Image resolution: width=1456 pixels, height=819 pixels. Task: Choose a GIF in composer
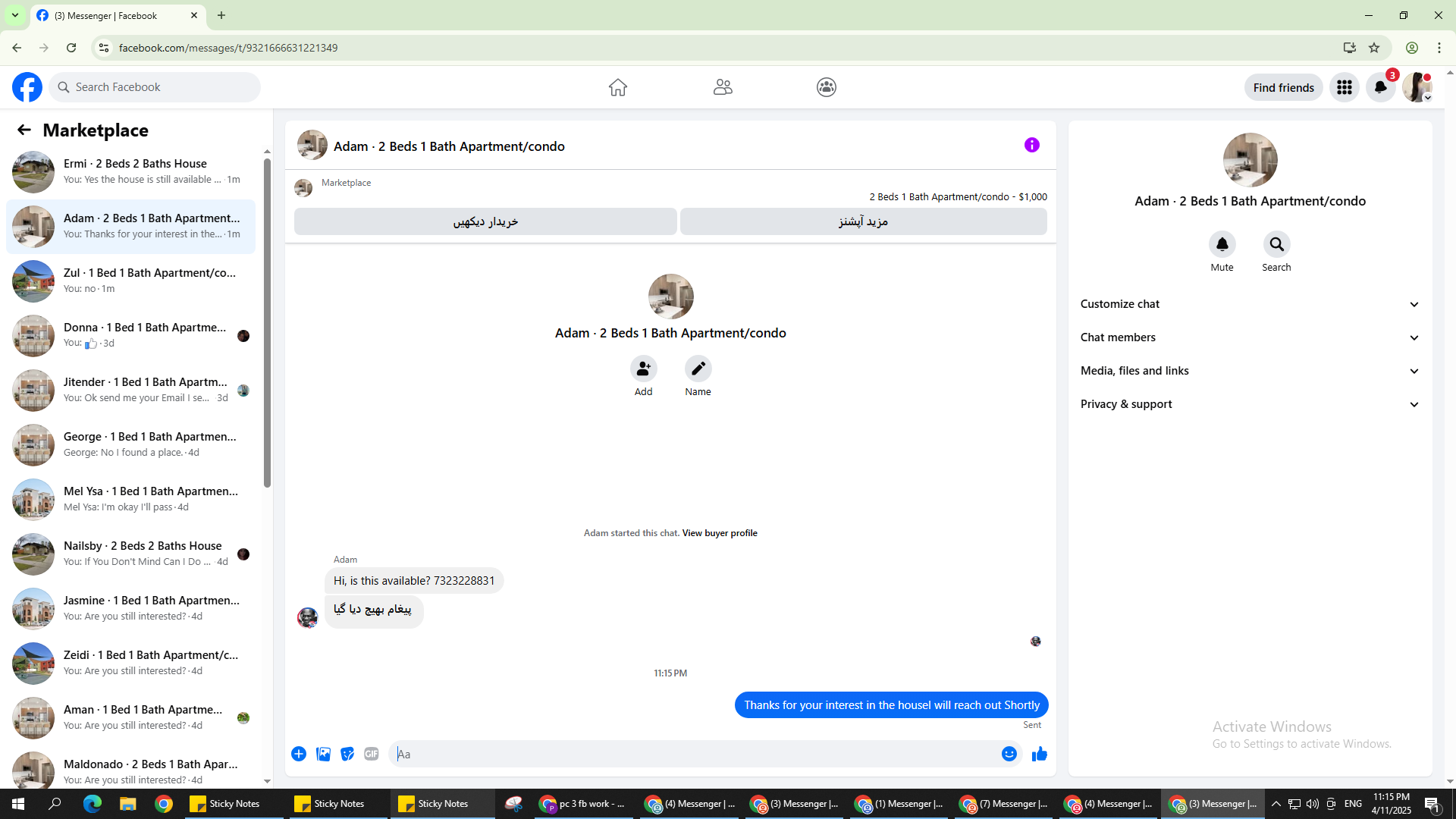(372, 754)
